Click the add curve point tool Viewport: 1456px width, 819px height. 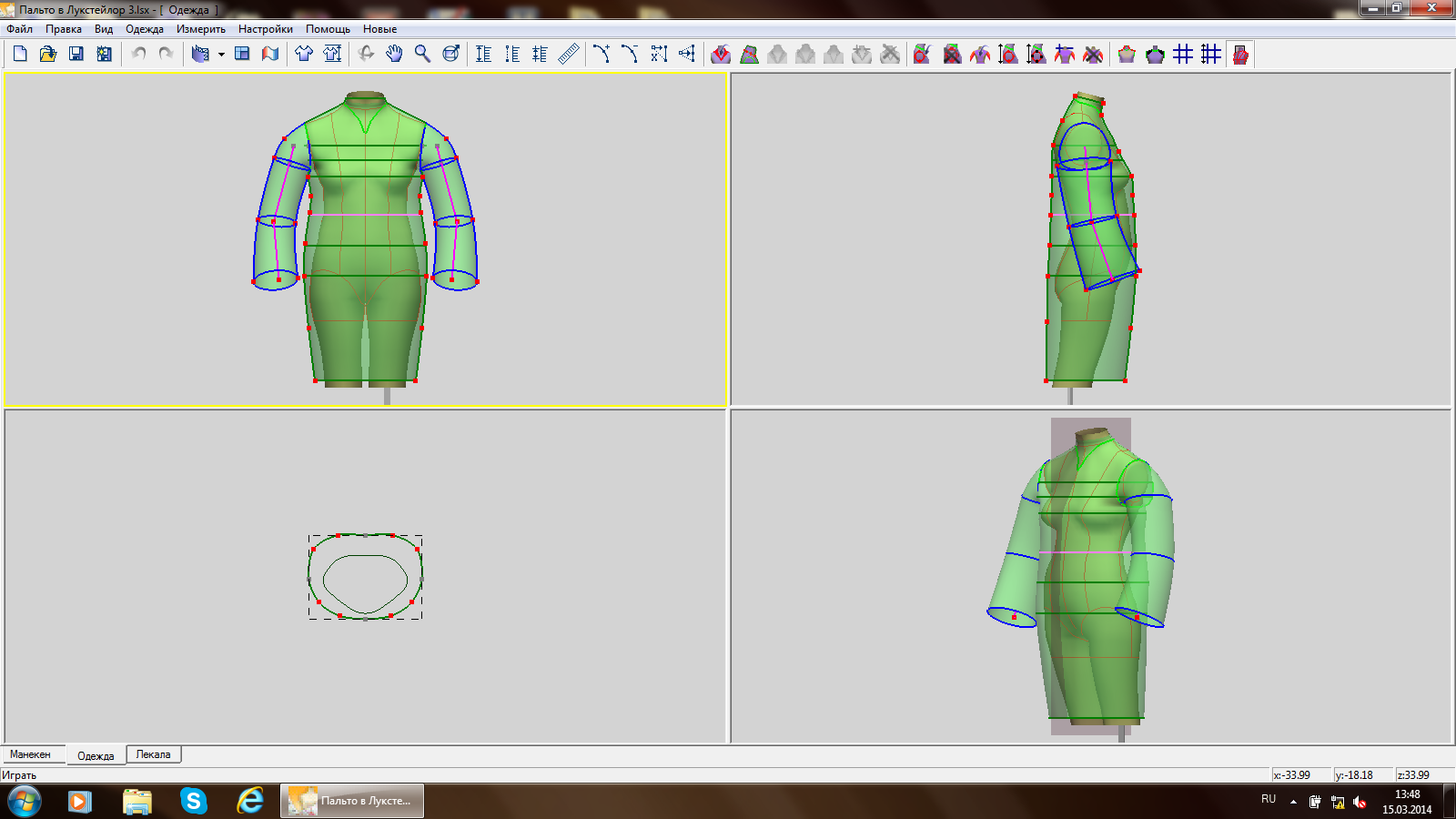(602, 55)
